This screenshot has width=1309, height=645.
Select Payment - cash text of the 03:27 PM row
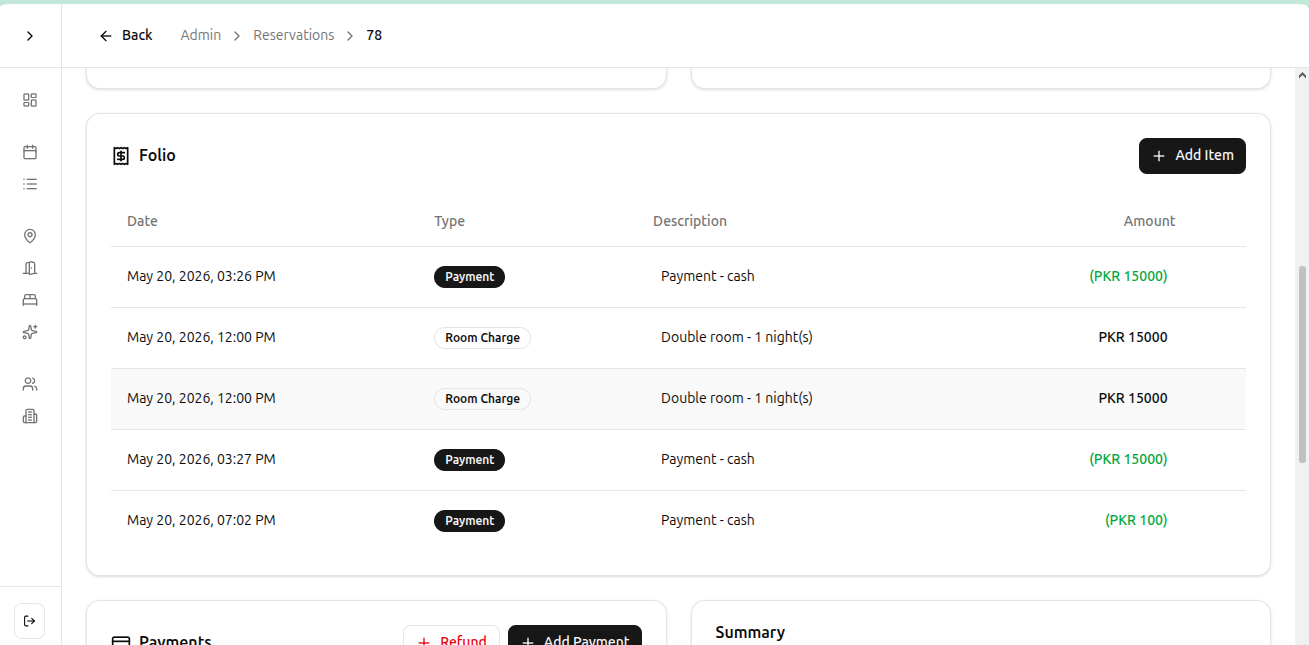point(708,459)
